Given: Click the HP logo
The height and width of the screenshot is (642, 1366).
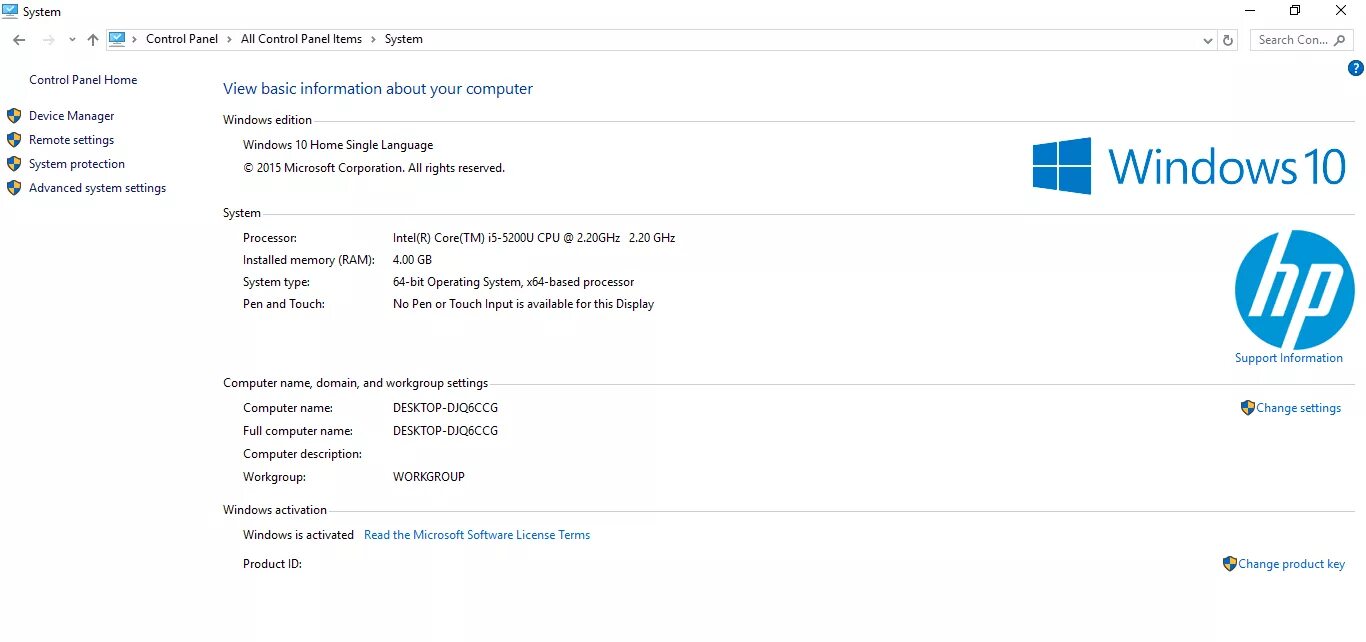Looking at the screenshot, I should (x=1295, y=290).
